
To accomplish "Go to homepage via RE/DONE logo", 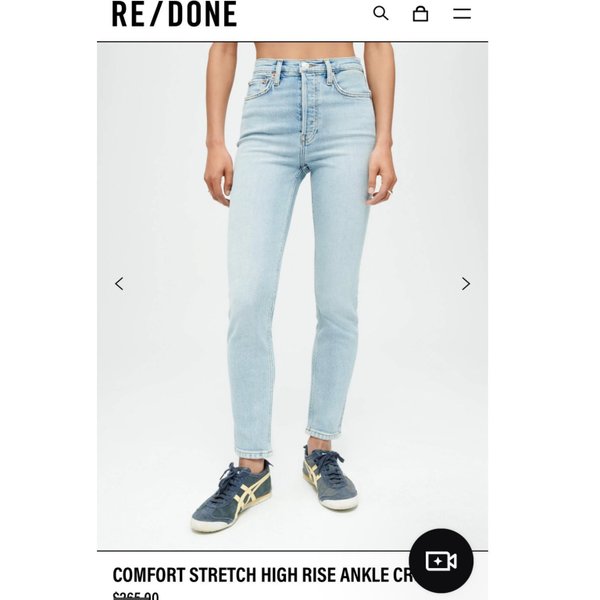I will coord(174,14).
